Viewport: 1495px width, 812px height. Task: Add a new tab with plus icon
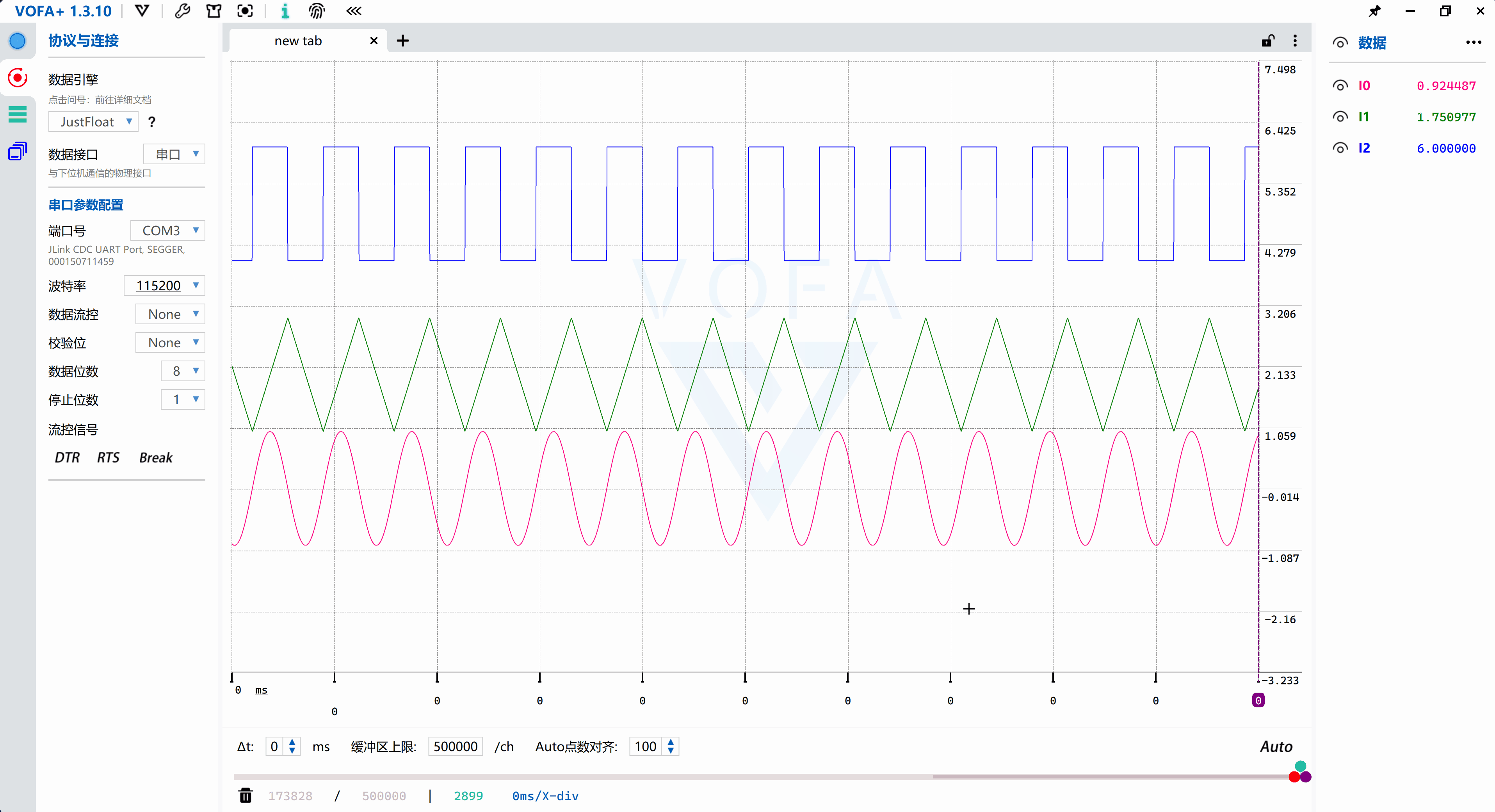click(x=403, y=41)
